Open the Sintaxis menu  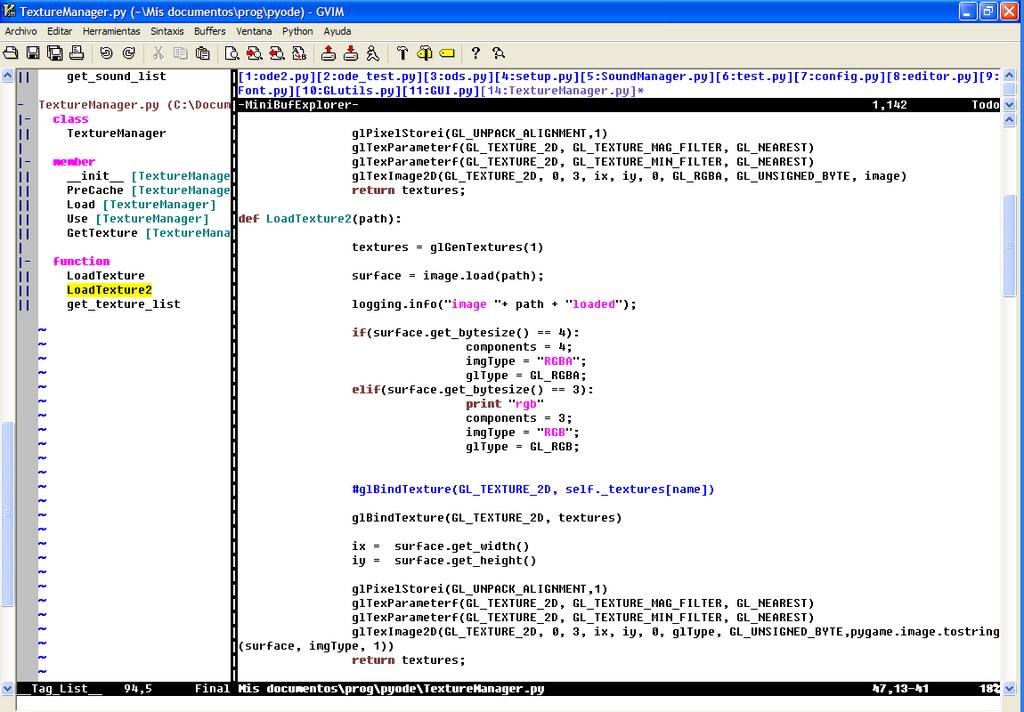tap(167, 31)
